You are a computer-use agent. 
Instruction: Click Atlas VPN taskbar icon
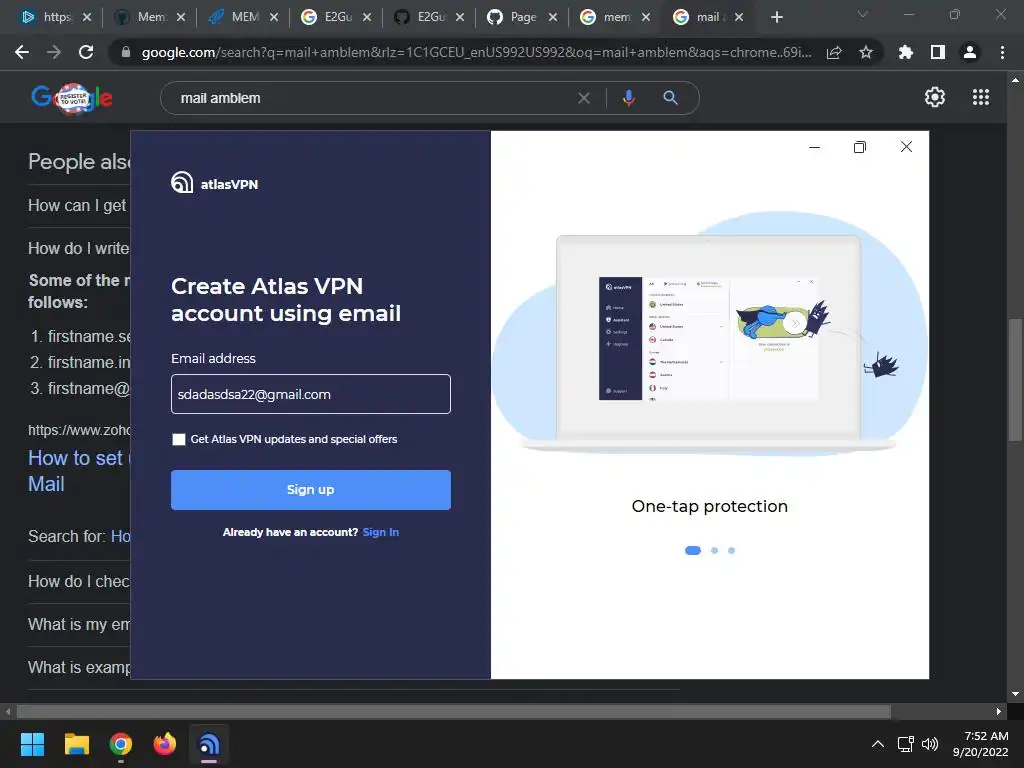(209, 744)
